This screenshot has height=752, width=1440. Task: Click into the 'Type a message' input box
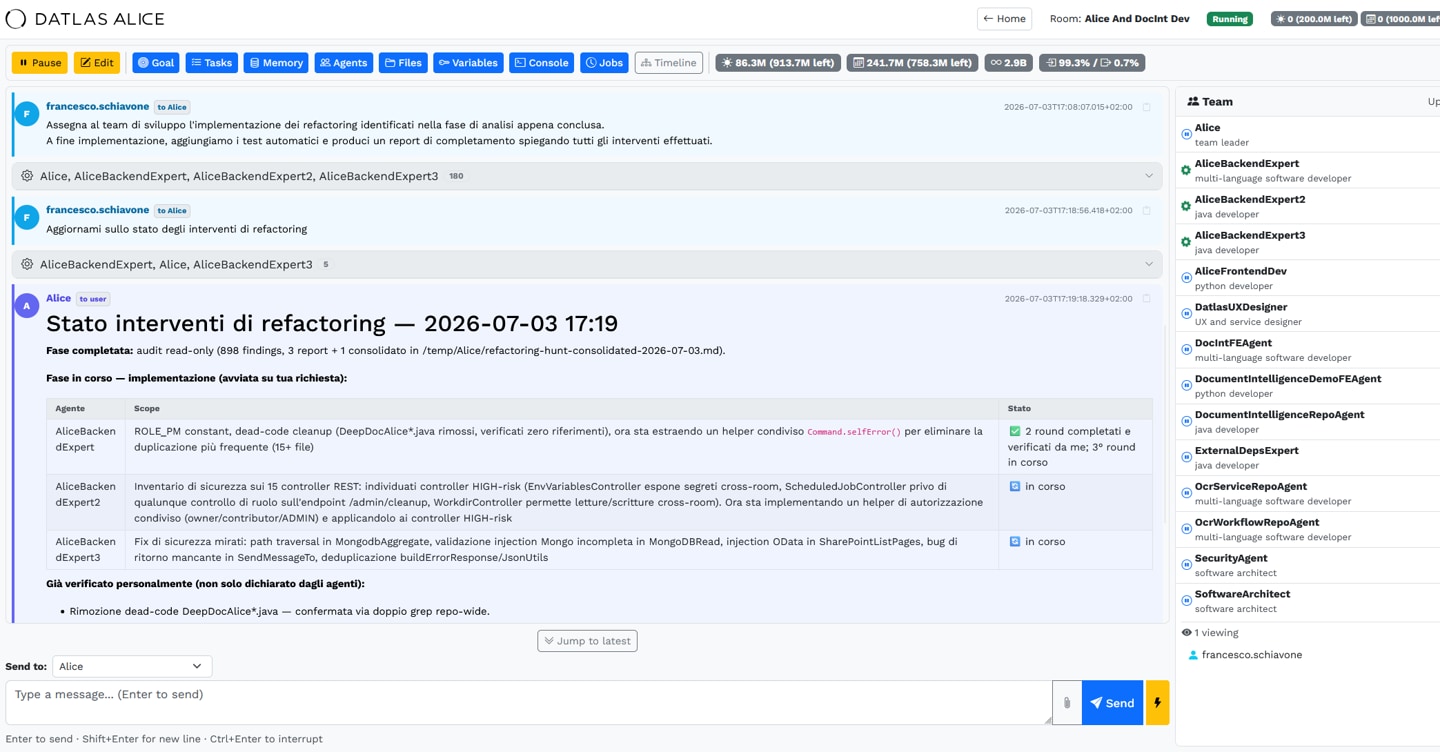[x=528, y=703]
